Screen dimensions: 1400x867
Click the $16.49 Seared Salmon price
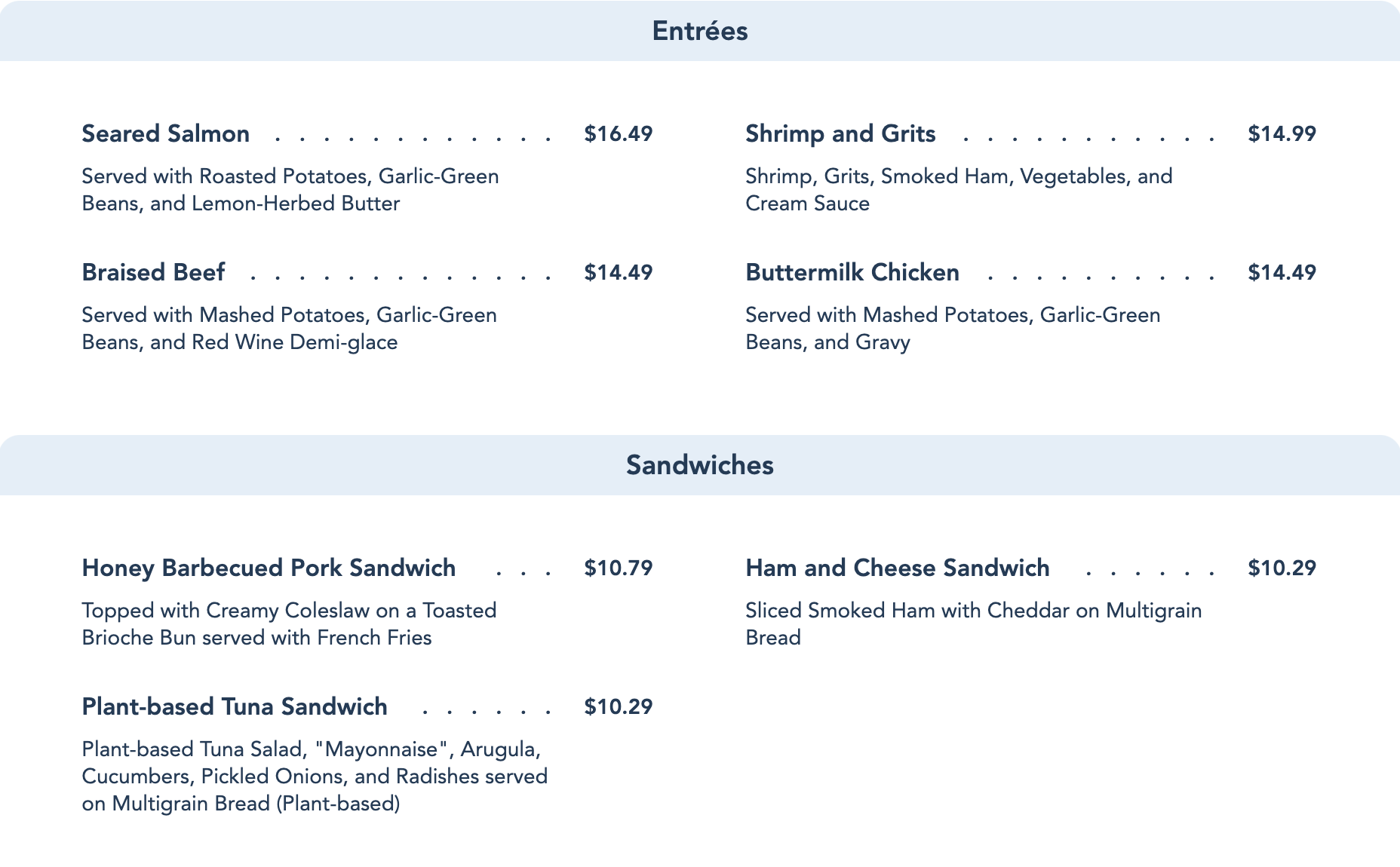tap(618, 133)
